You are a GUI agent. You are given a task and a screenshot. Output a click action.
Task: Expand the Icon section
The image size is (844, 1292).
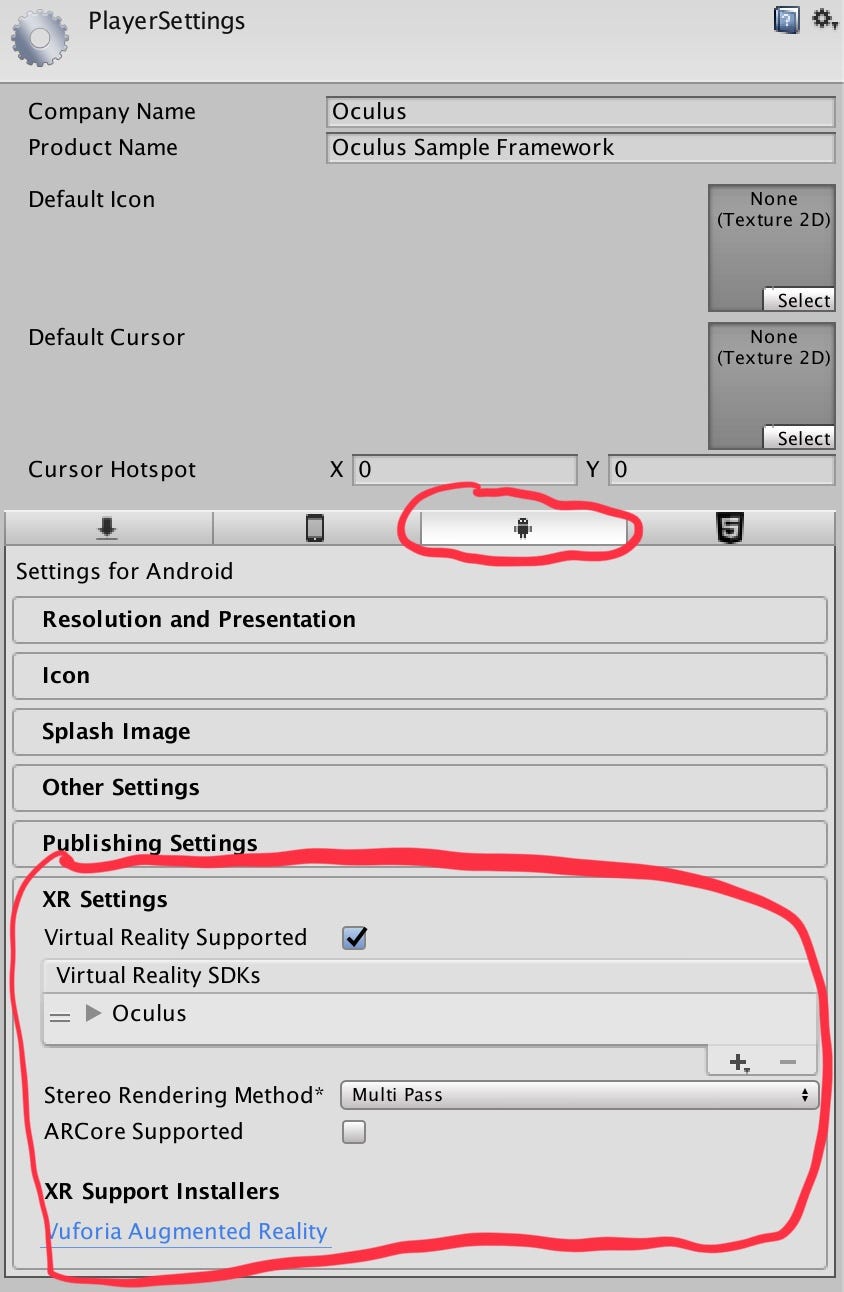tap(420, 676)
